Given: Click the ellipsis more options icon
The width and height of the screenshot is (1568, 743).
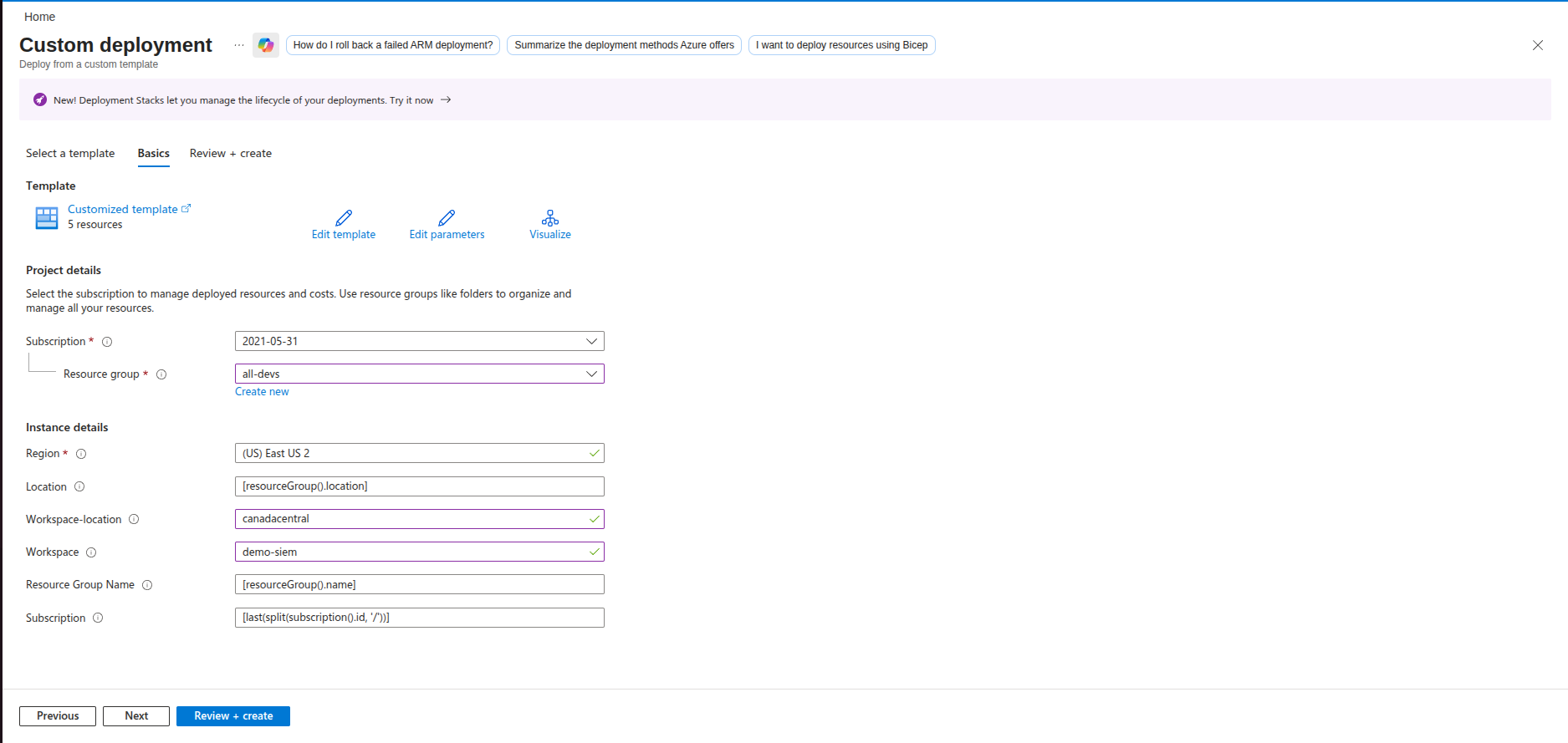Looking at the screenshot, I should coord(239,45).
